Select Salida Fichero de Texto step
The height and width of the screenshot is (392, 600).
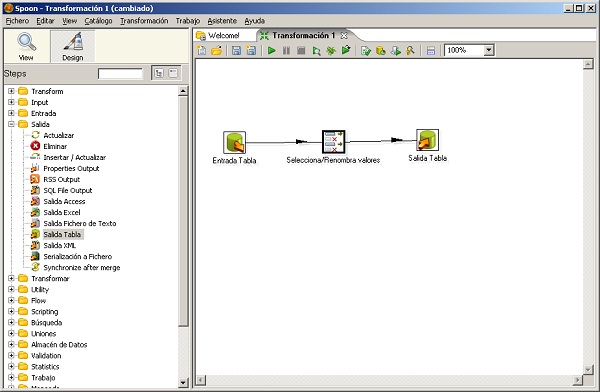80,224
